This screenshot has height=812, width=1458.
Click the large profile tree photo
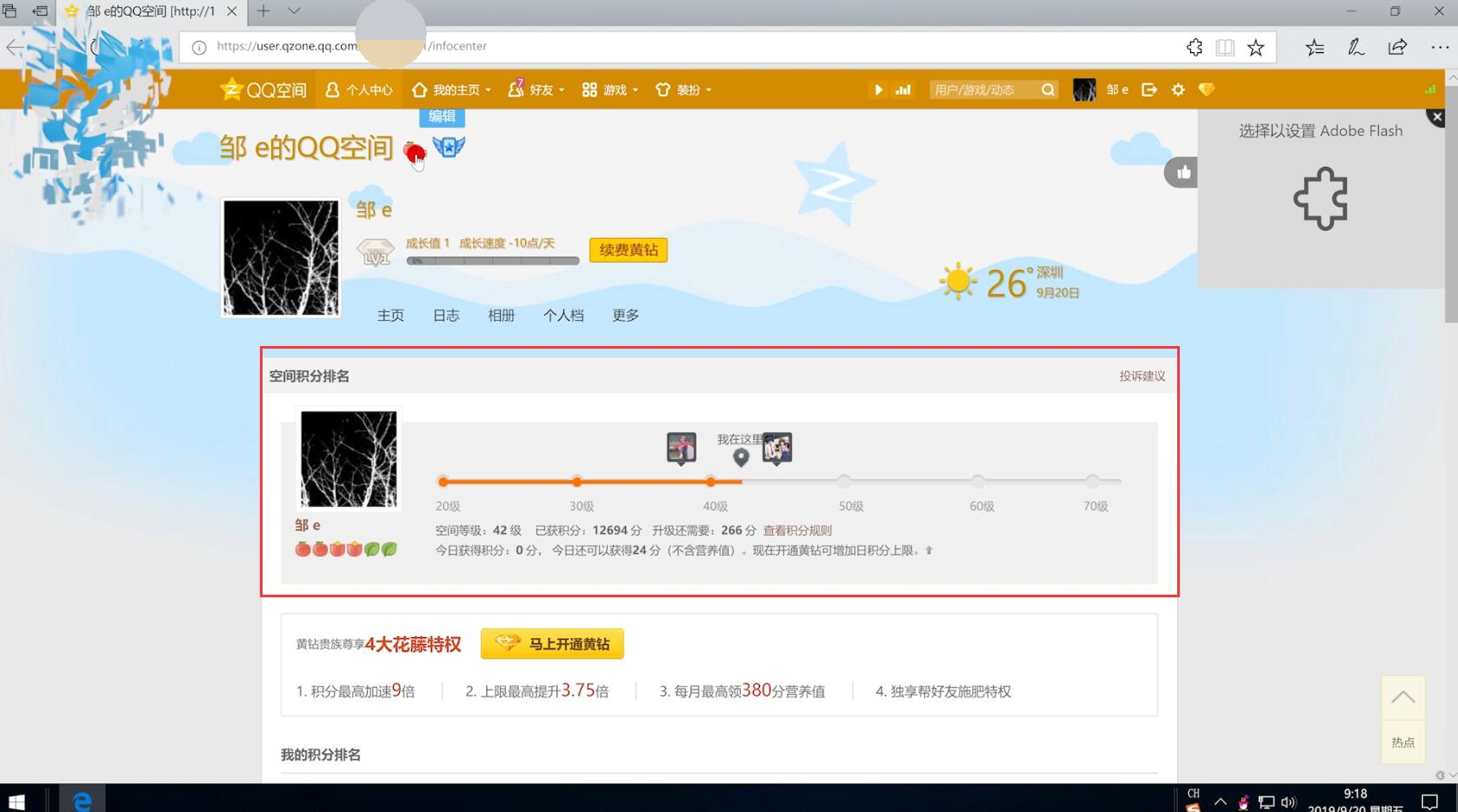(x=281, y=257)
